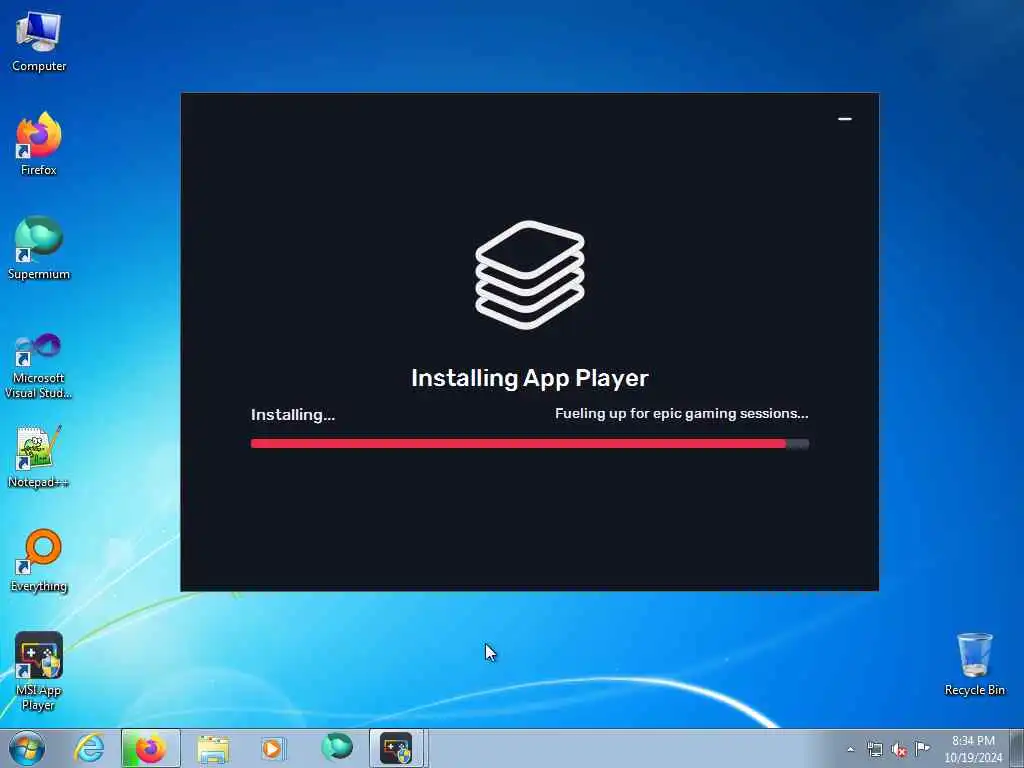The width and height of the screenshot is (1024, 768).
Task: Click the Show desktop button
Action: [1017, 748]
